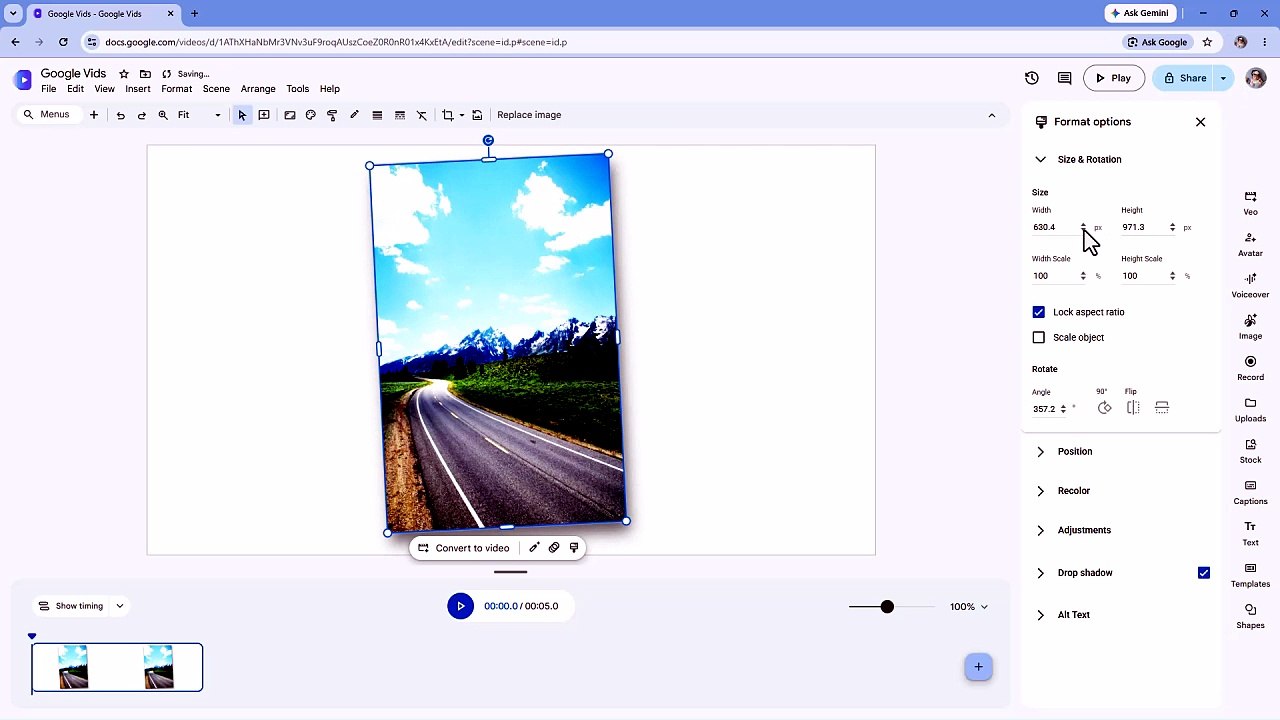Toggle the Drop shadow checkbox
1280x720 pixels.
coord(1204,573)
